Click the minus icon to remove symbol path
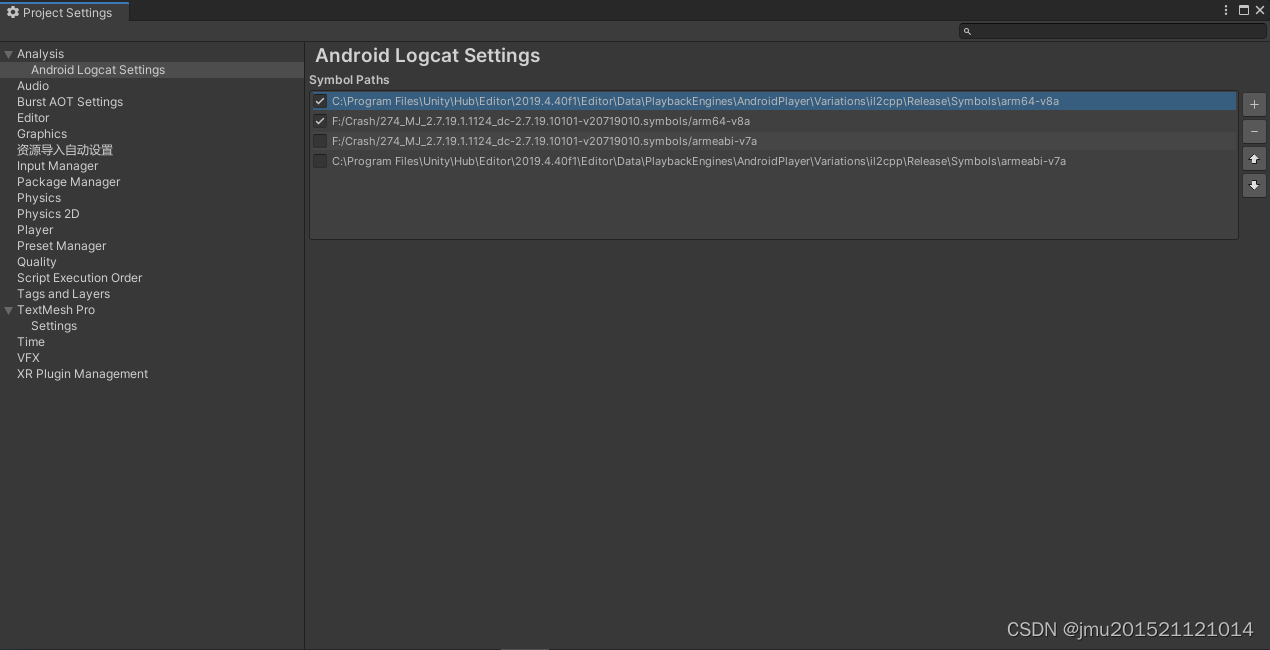 coord(1254,131)
